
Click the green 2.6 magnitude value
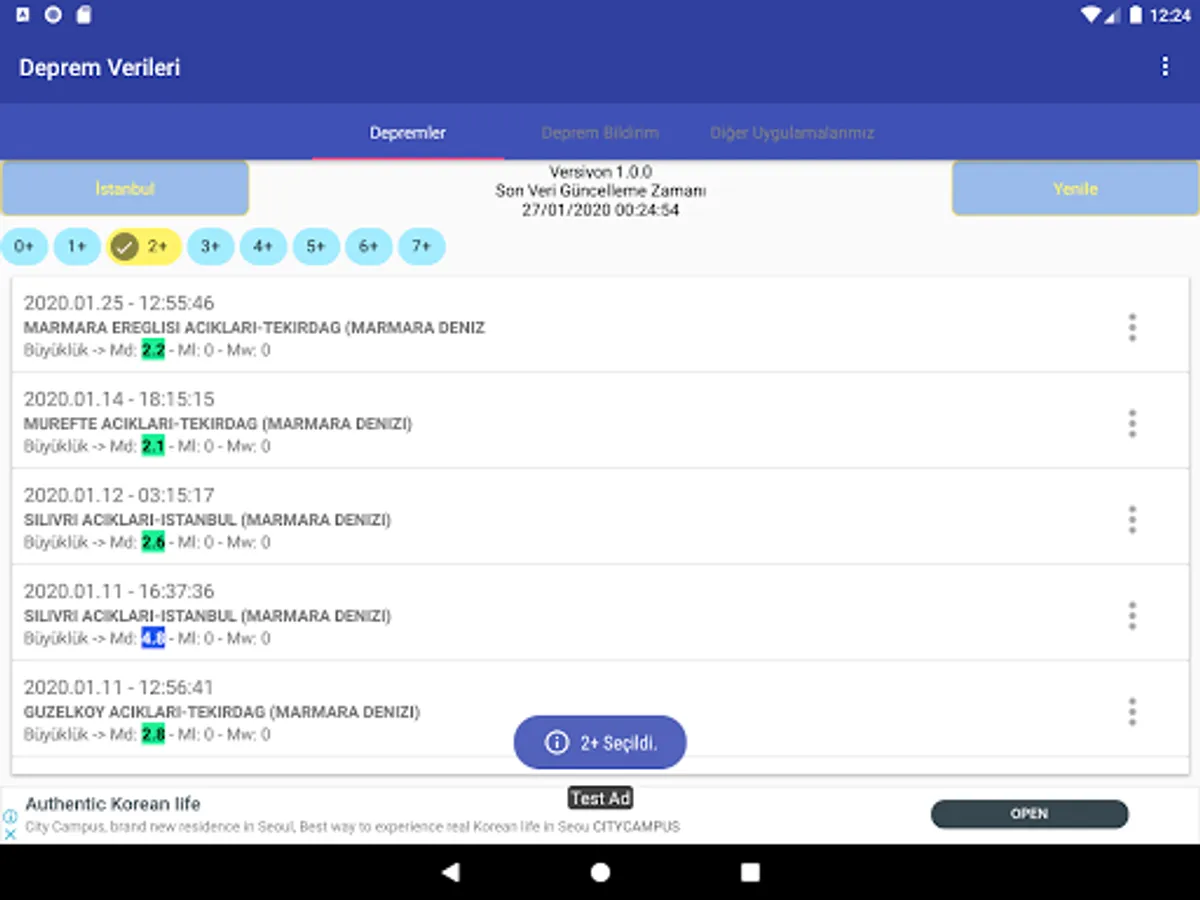point(153,542)
